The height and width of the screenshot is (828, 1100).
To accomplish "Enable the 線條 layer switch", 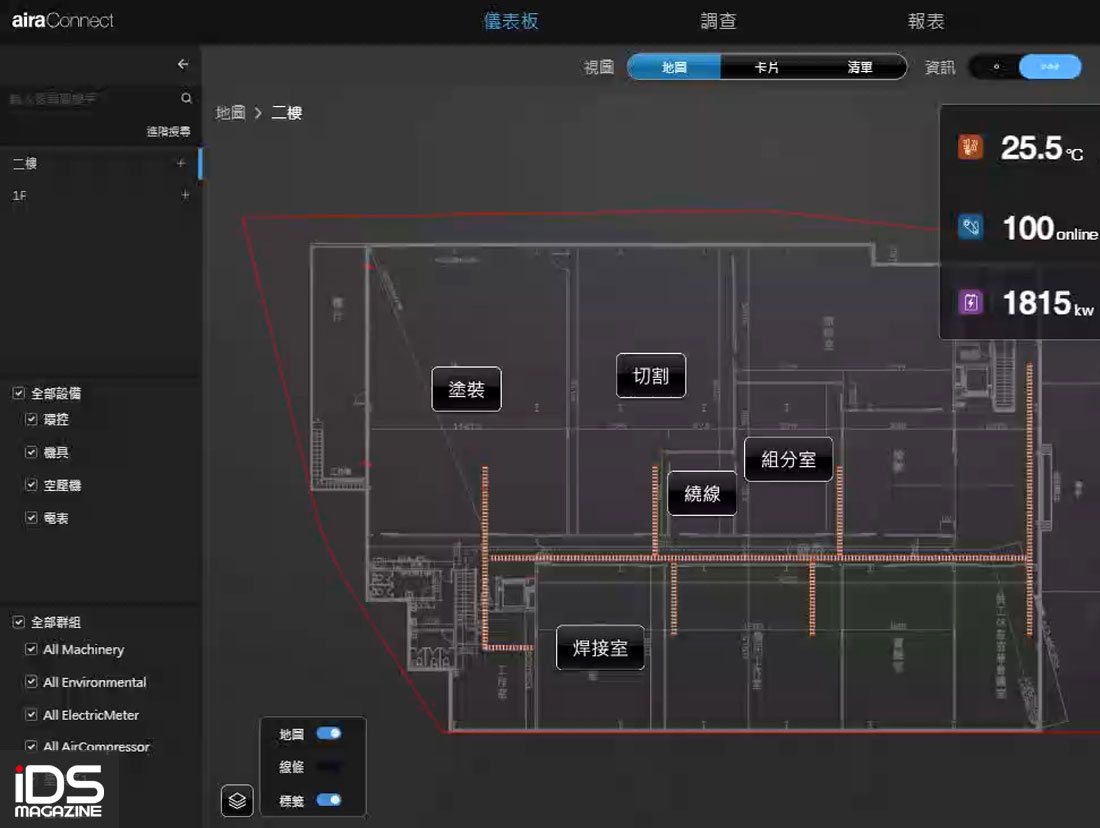I will pyautogui.click(x=328, y=766).
